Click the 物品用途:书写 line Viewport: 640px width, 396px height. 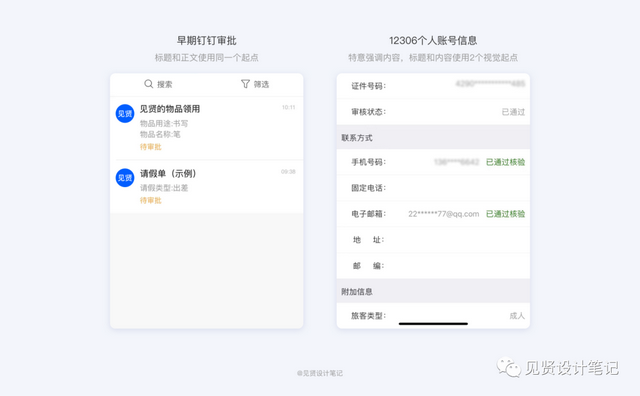tap(164, 123)
